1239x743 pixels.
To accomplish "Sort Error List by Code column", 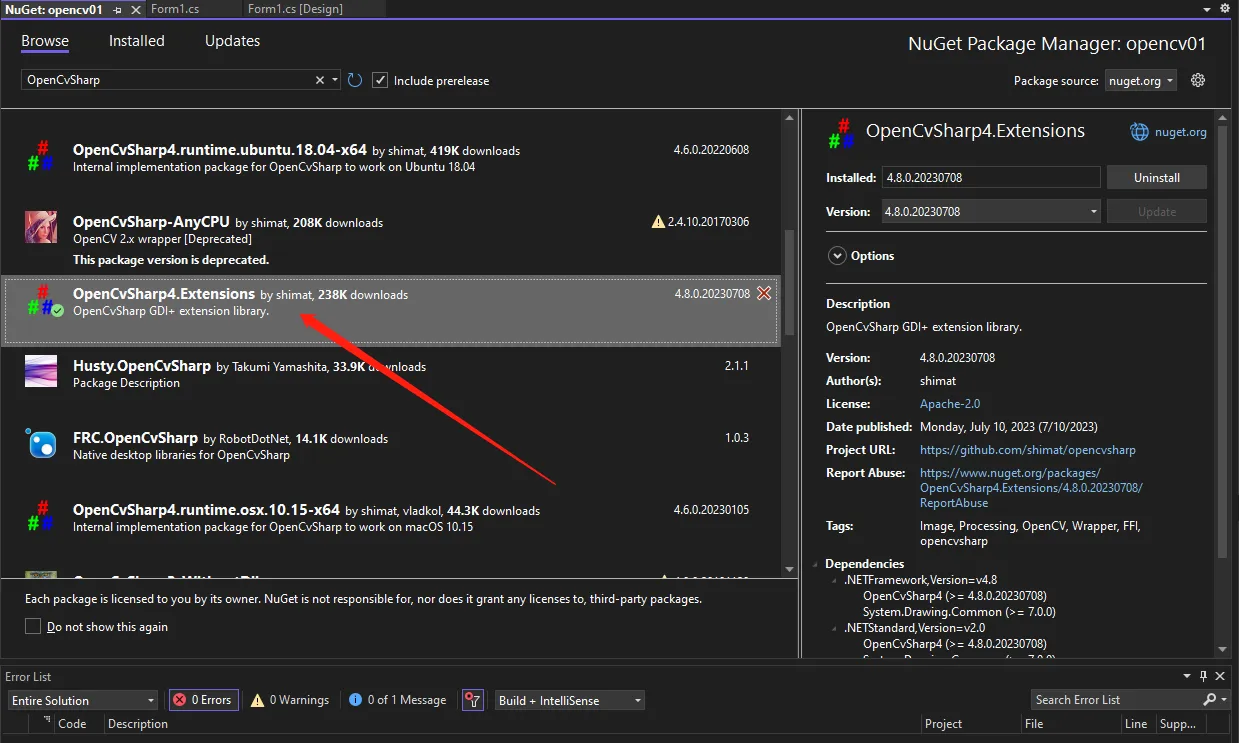I will pyautogui.click(x=72, y=724).
